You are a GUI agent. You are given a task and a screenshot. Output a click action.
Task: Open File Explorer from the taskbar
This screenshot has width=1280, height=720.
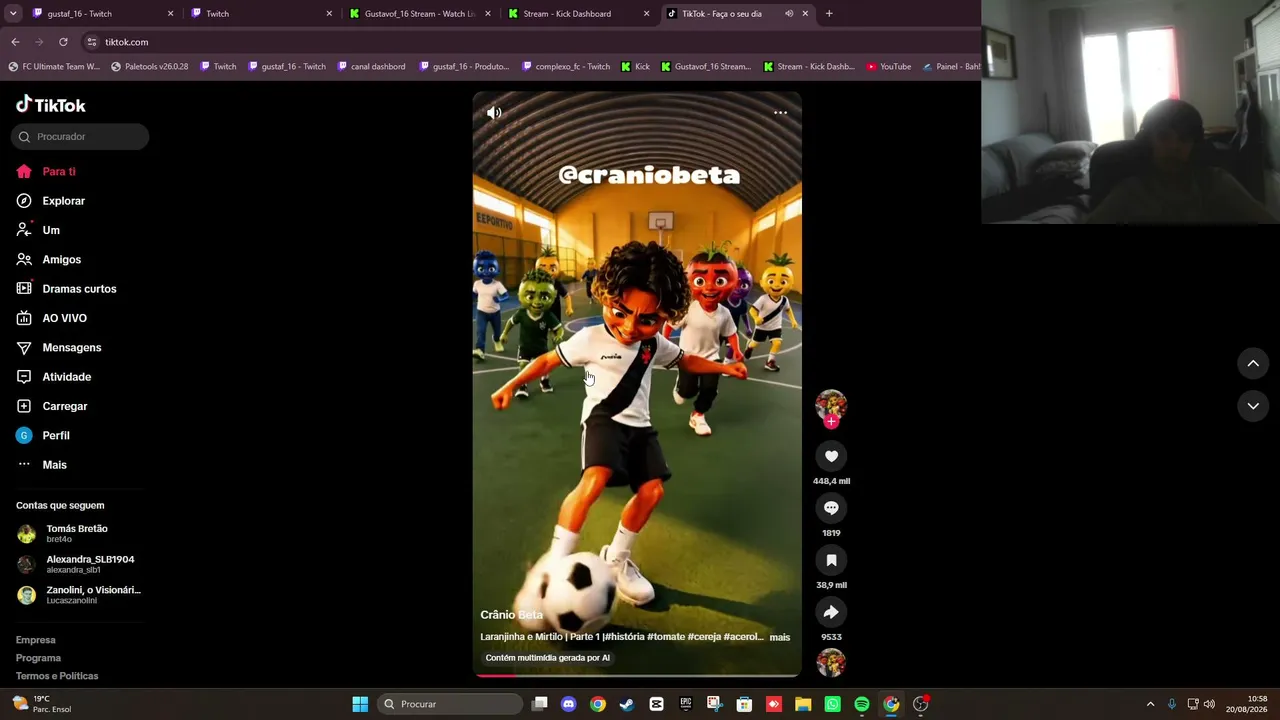(x=803, y=704)
